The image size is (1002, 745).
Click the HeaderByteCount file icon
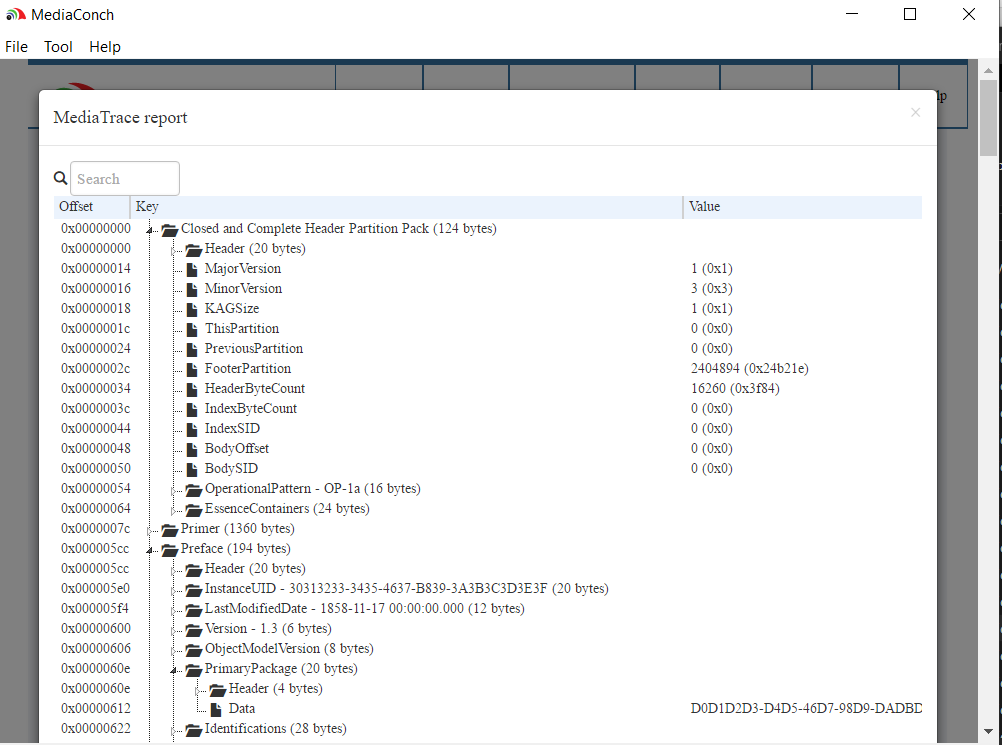point(192,389)
